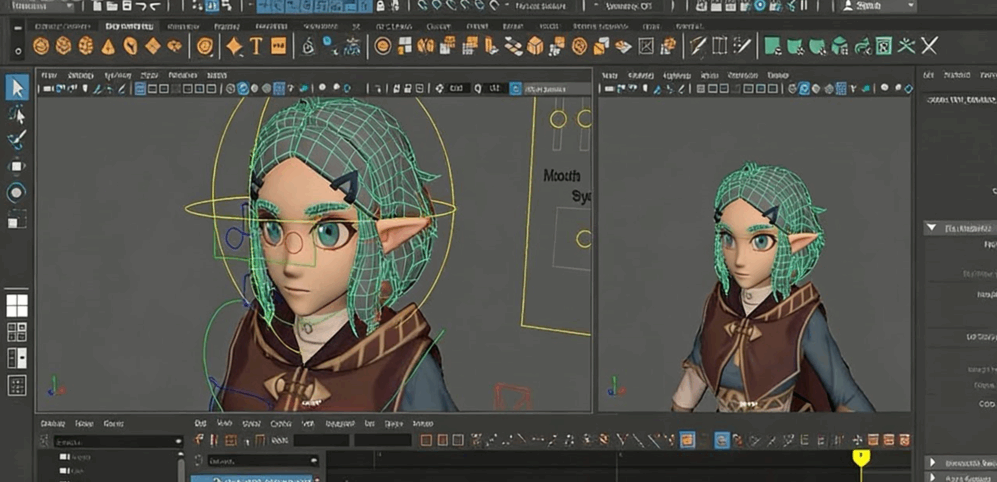Click the yellow circle control below Mouth label
Screen dimensions: 997x482
(583, 239)
